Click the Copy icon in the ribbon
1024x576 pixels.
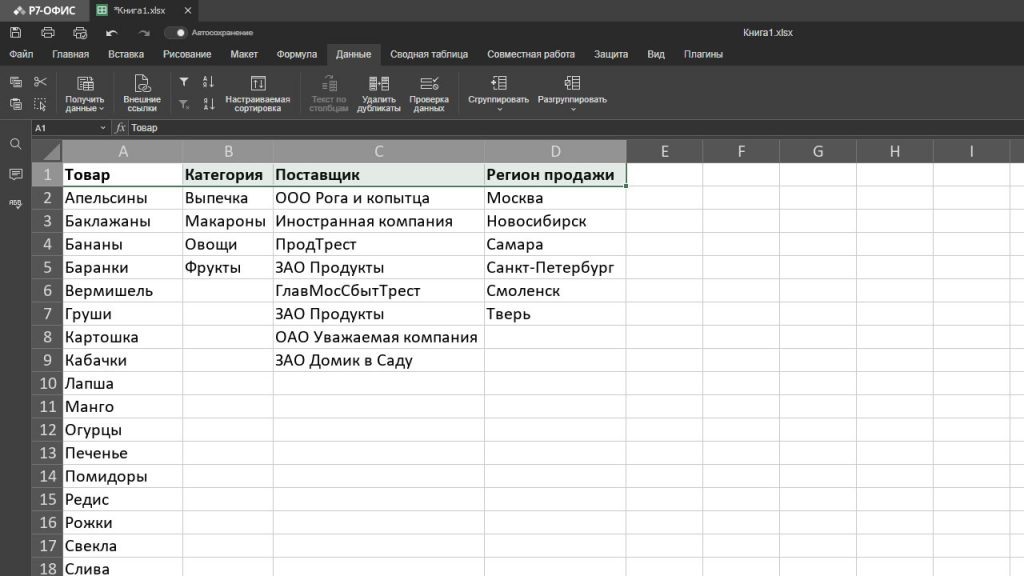tap(16, 82)
